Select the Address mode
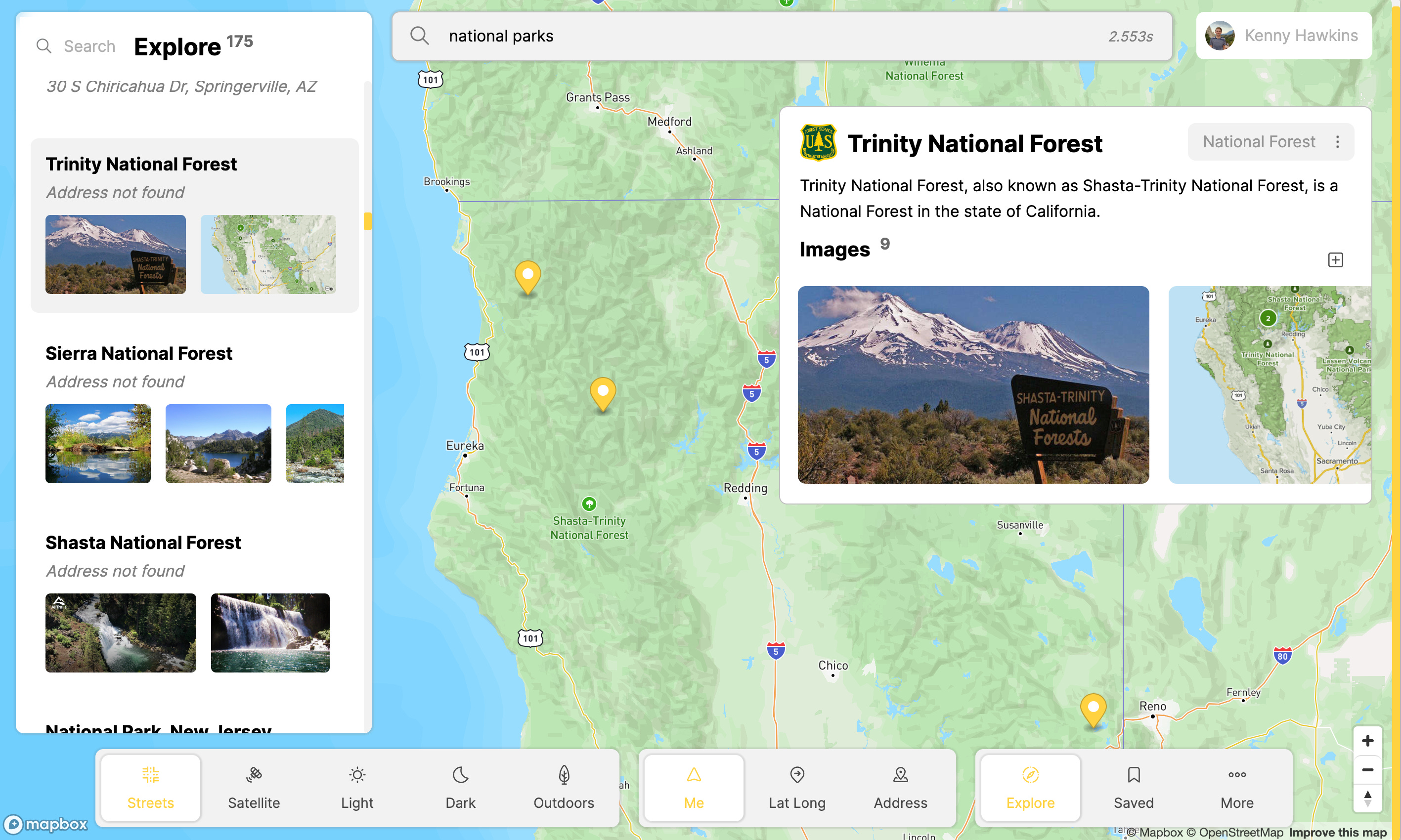 pyautogui.click(x=900, y=787)
